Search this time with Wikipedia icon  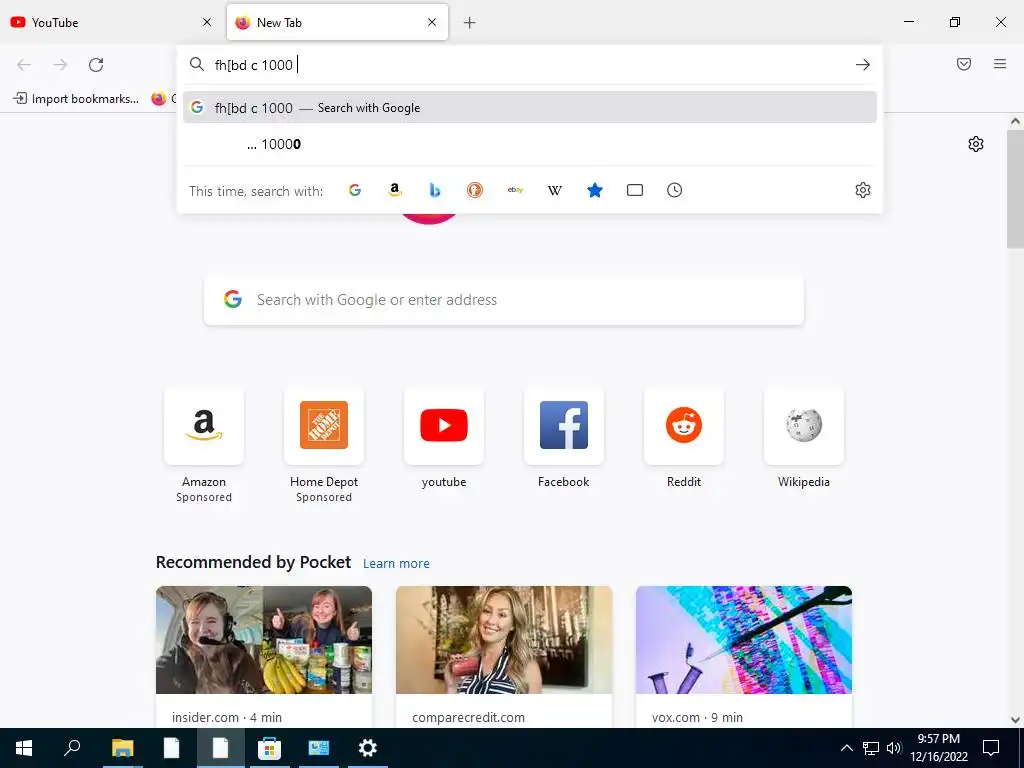pyautogui.click(x=555, y=190)
